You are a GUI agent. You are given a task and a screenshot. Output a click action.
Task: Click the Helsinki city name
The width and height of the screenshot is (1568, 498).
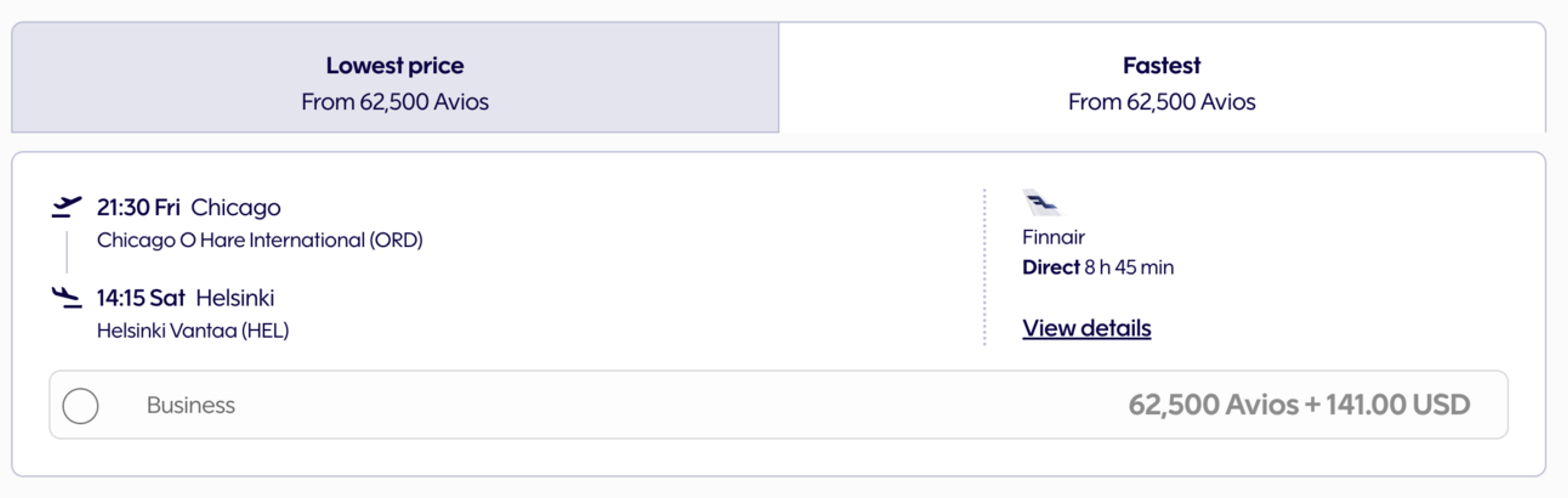pyautogui.click(x=235, y=298)
